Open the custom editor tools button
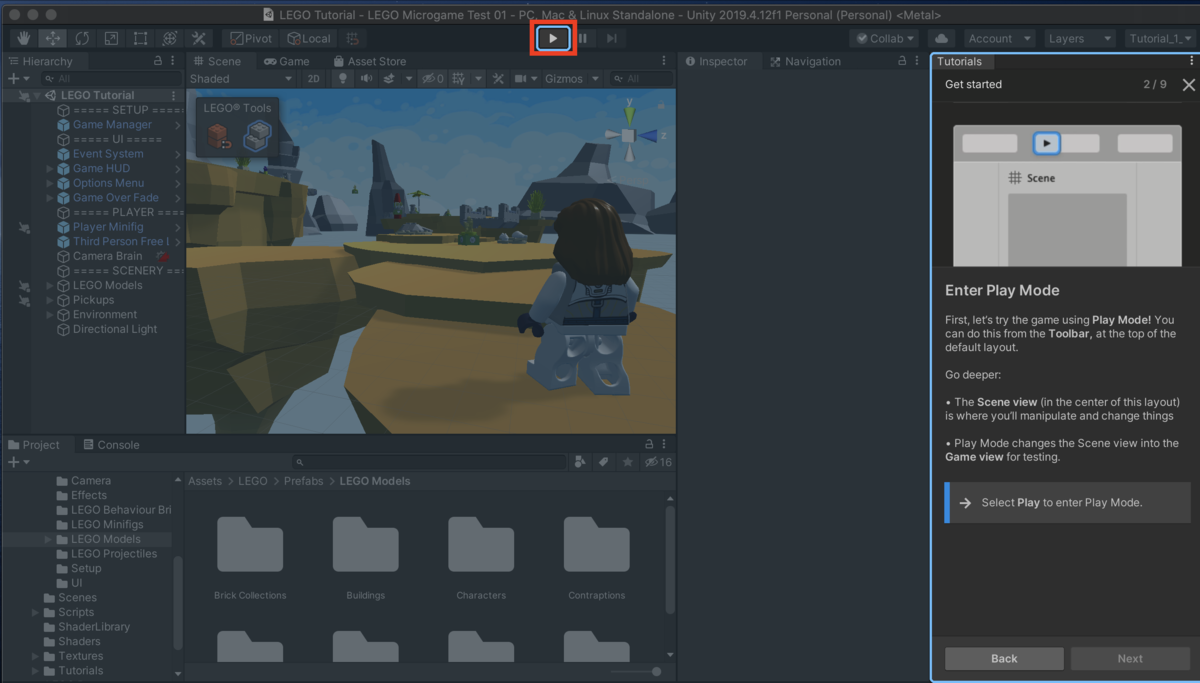 [198, 38]
